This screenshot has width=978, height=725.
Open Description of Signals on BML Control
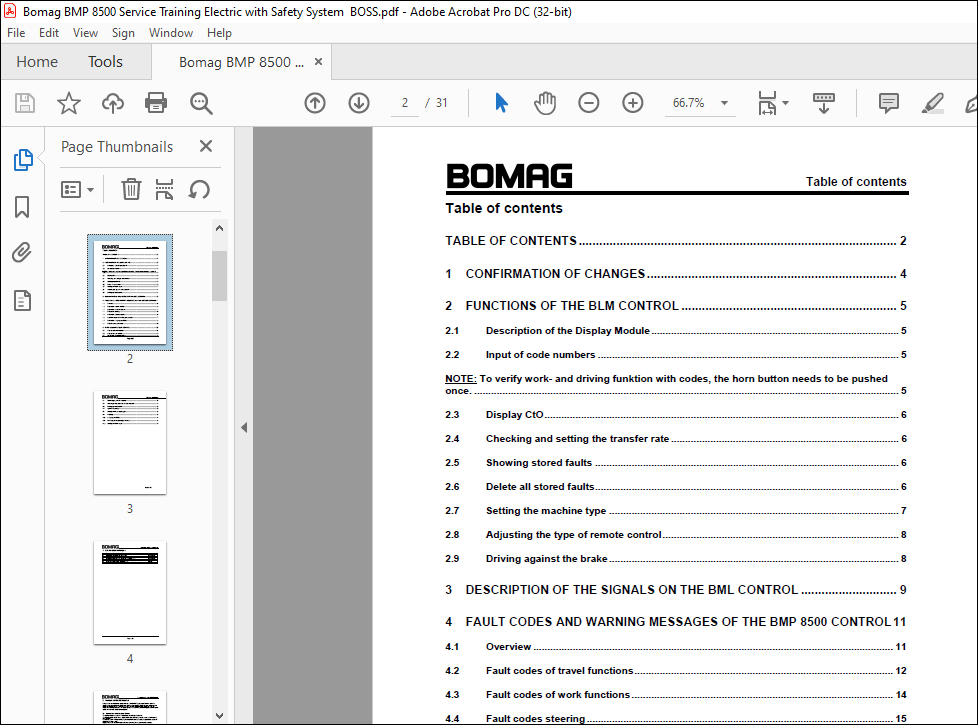coord(675,590)
